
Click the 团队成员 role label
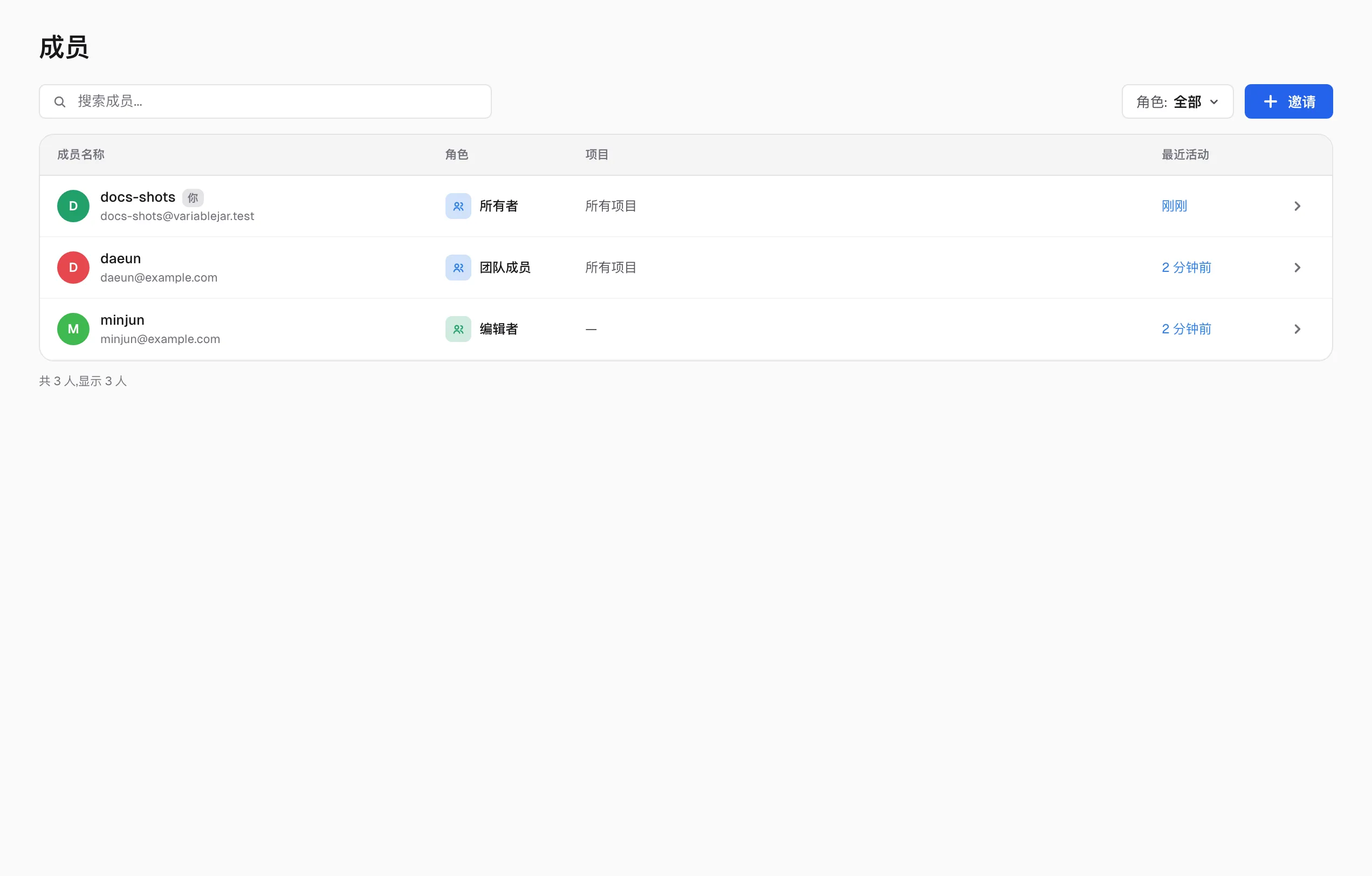point(505,268)
